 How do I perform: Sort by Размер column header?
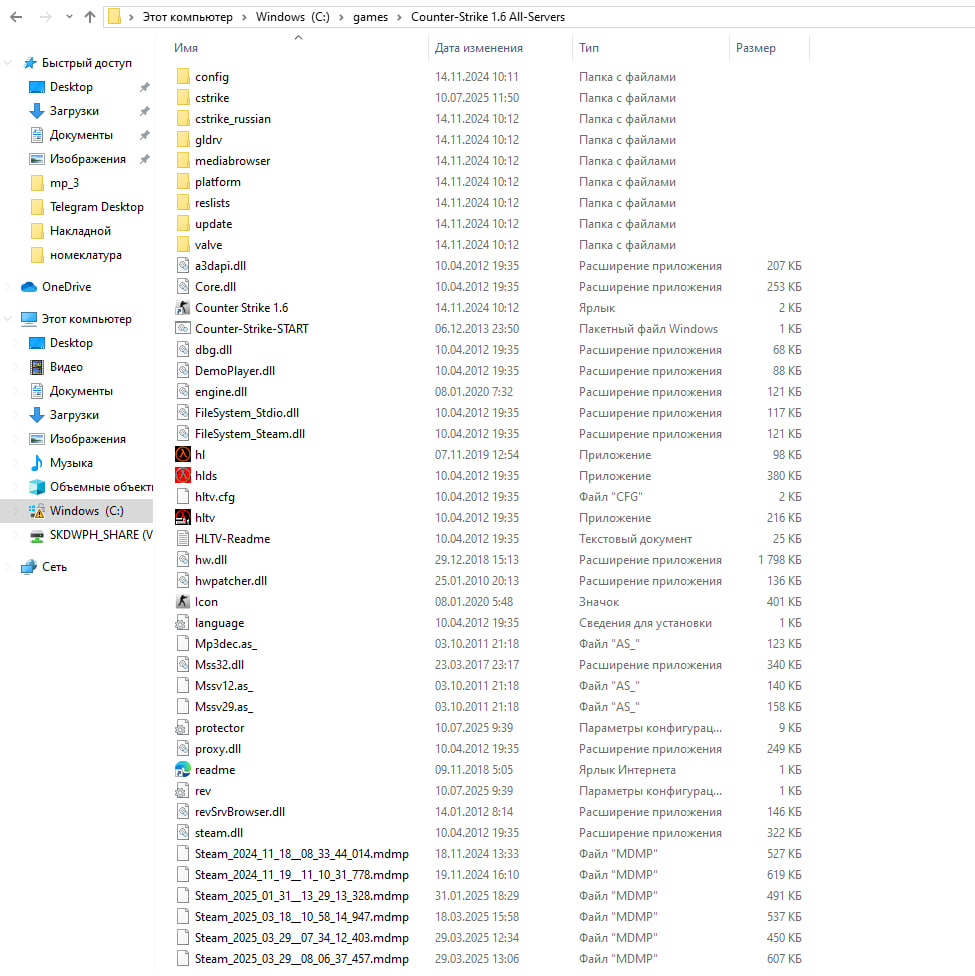(755, 48)
